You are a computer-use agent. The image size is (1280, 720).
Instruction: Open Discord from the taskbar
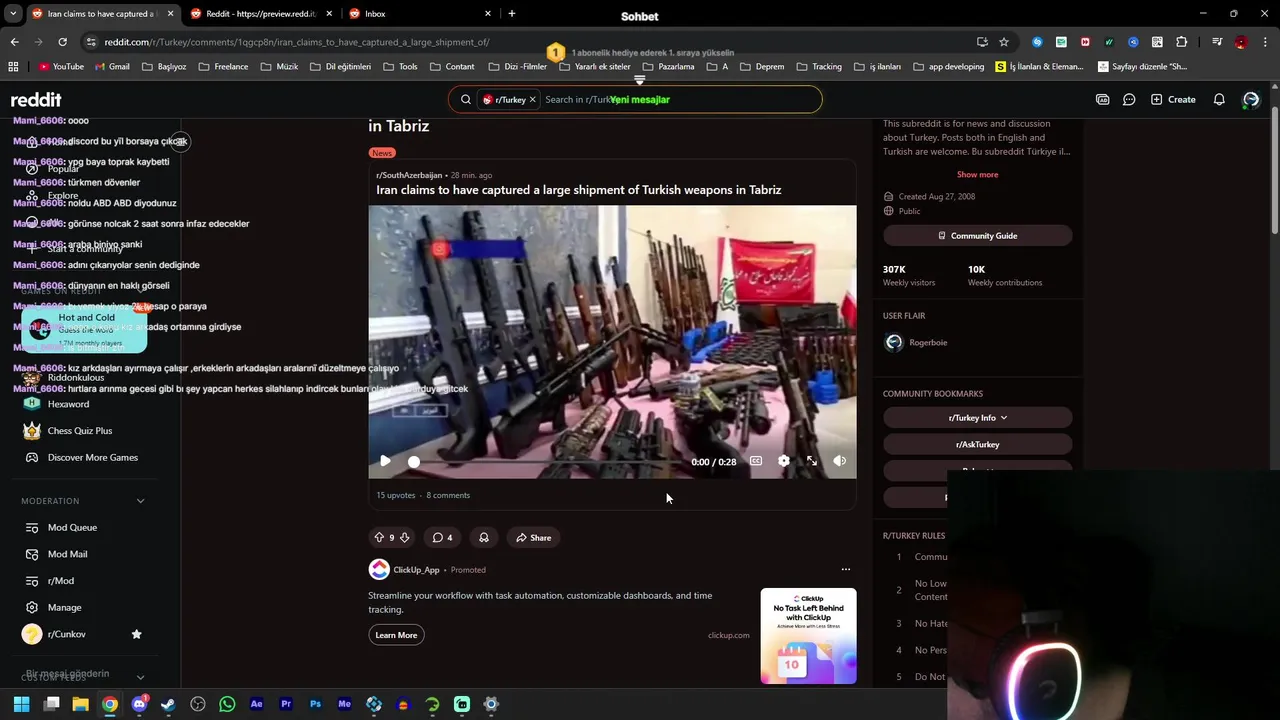[x=139, y=704]
